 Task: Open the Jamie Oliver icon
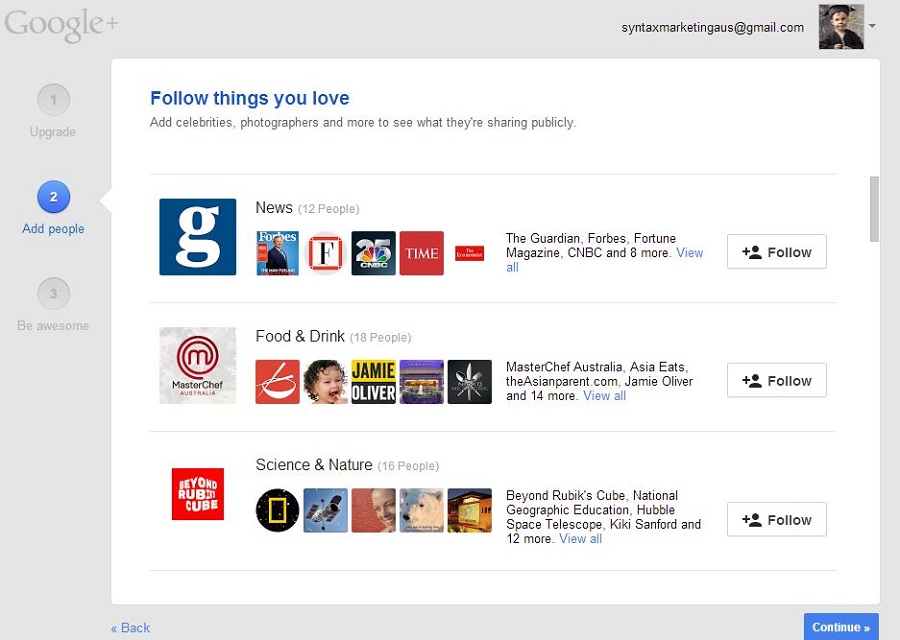point(374,382)
